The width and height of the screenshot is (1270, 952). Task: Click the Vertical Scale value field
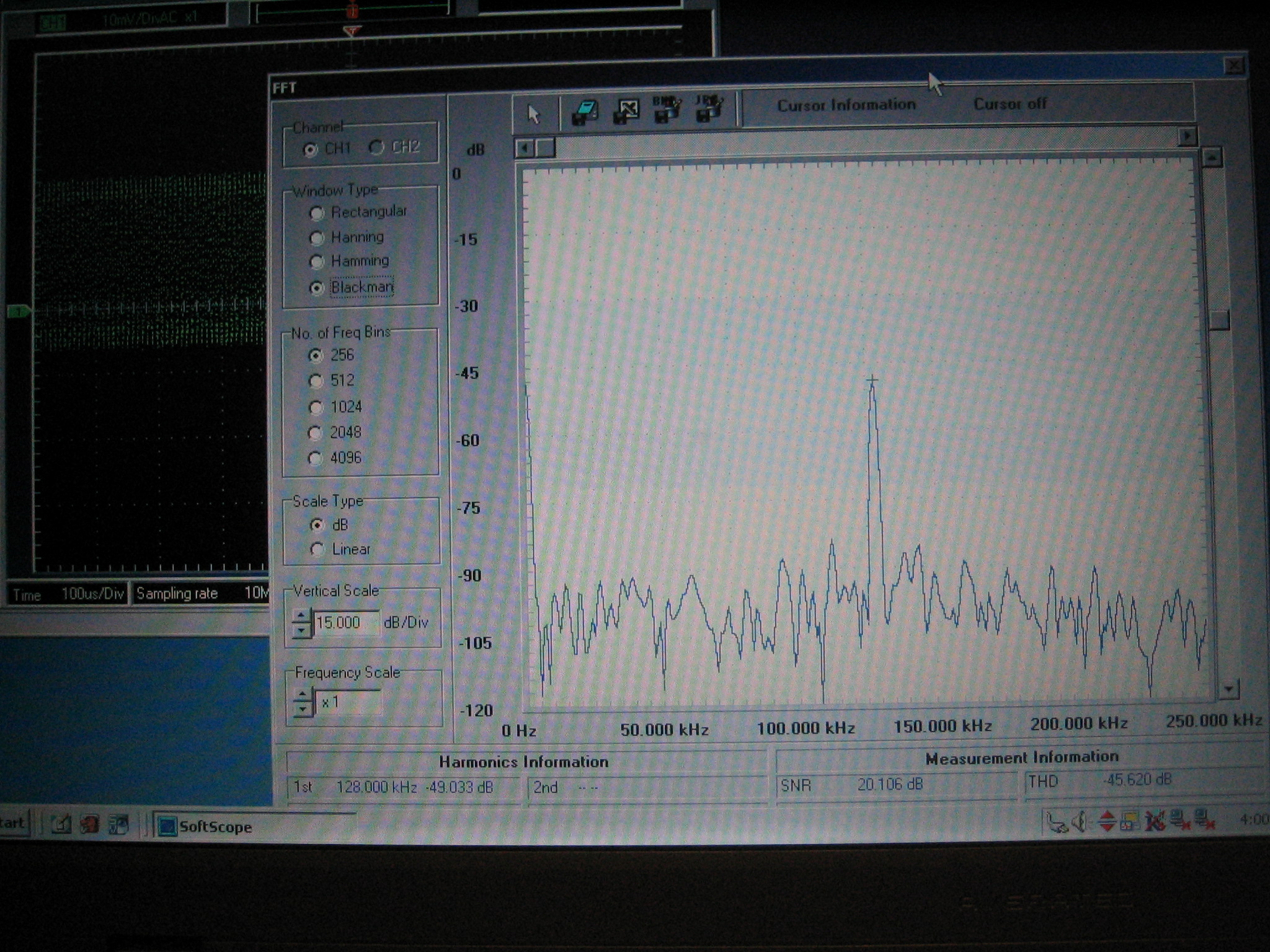point(345,622)
